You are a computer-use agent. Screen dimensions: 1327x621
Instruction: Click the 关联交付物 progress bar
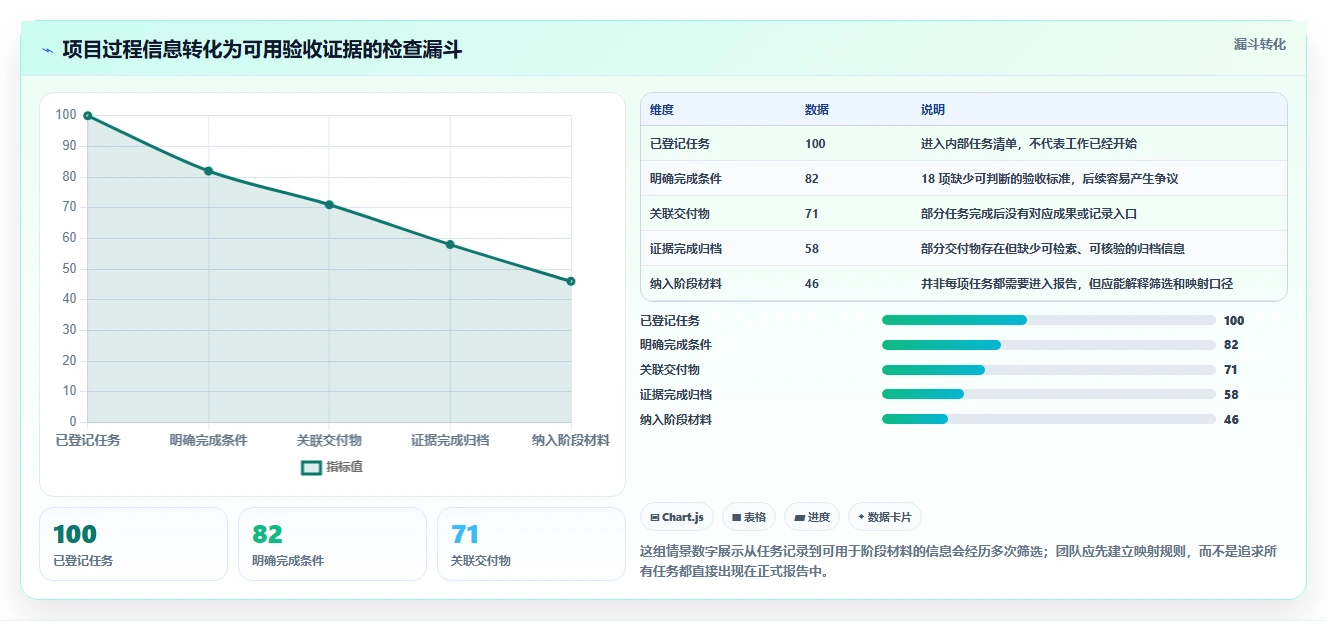1049,370
